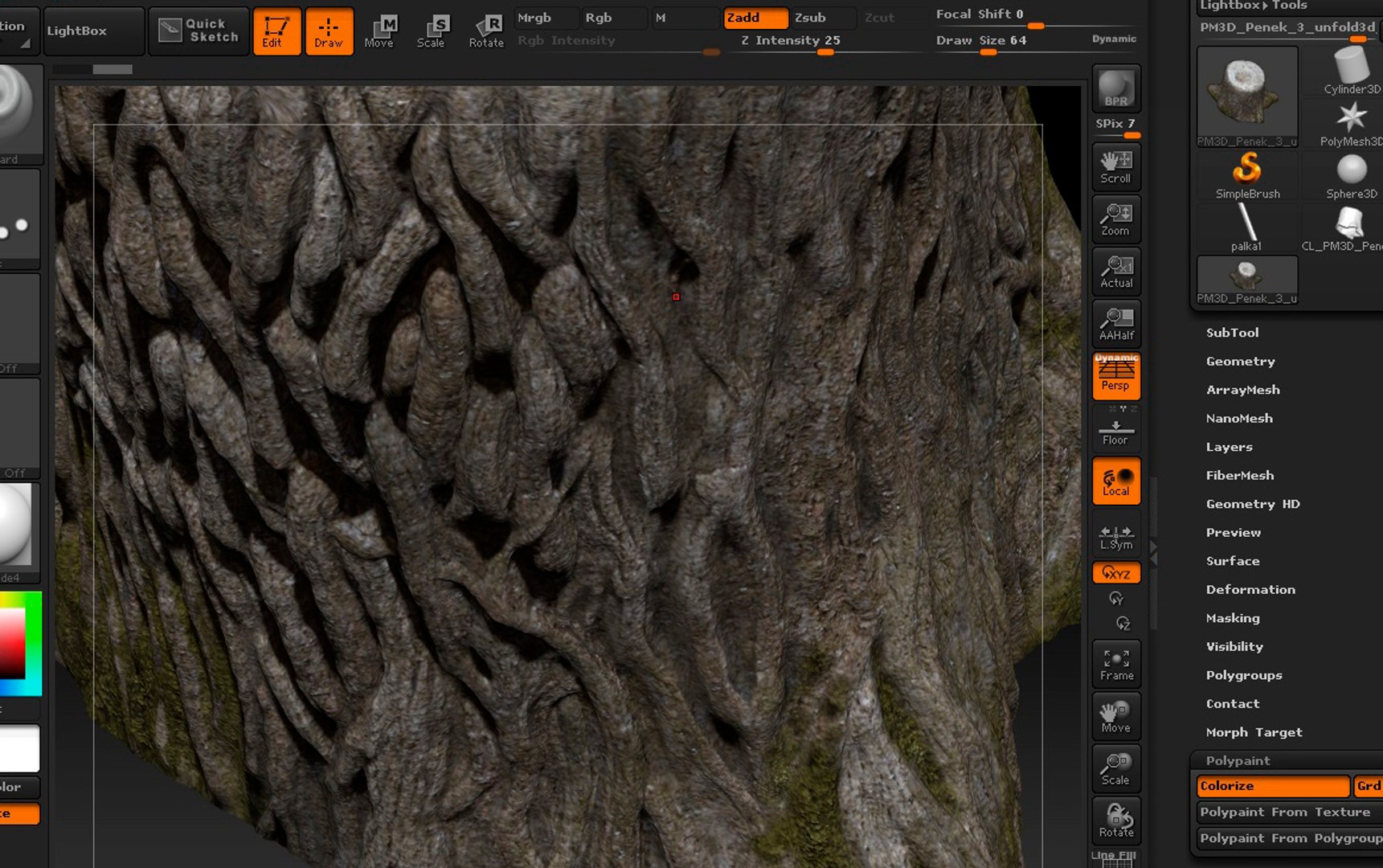Select the Move transform tool in top shelf
Screen dimensions: 1383x868
coord(379,31)
